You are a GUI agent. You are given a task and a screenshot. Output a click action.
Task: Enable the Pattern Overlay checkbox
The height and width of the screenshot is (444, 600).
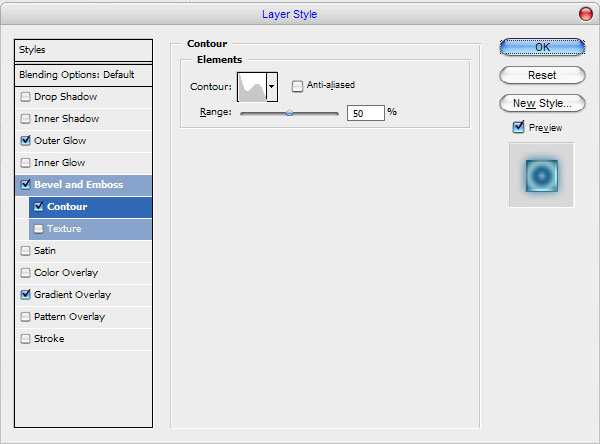25,317
